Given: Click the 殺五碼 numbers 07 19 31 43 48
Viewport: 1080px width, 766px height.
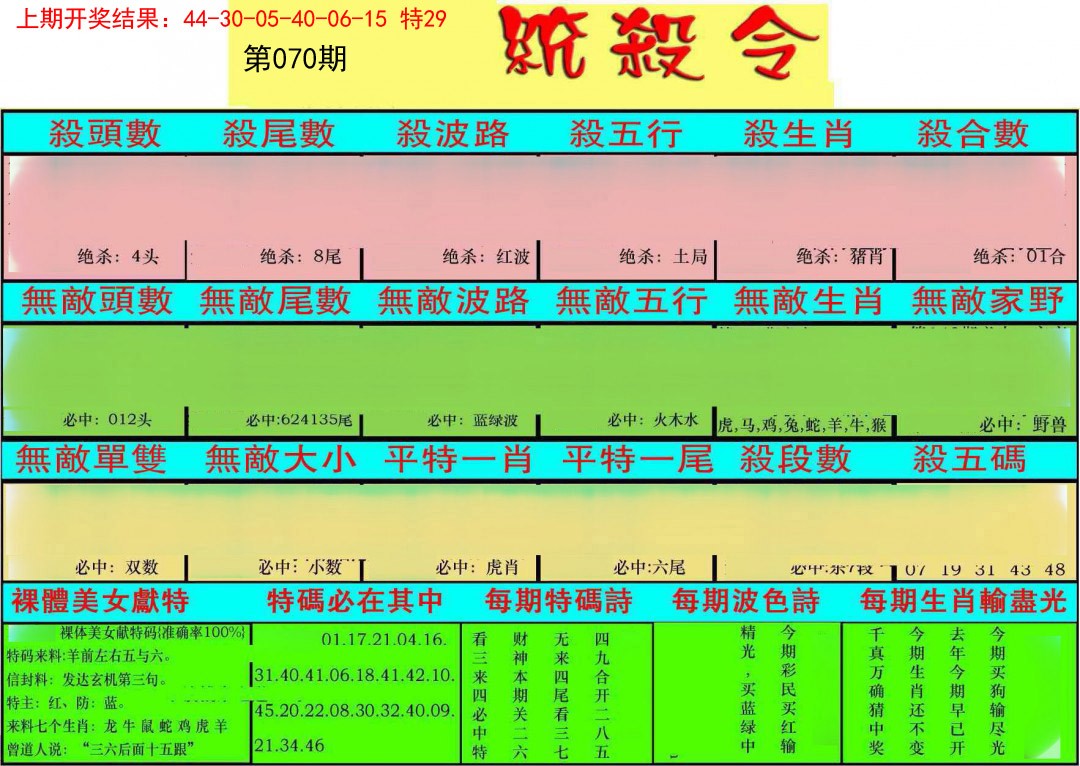Looking at the screenshot, I should coord(984,569).
